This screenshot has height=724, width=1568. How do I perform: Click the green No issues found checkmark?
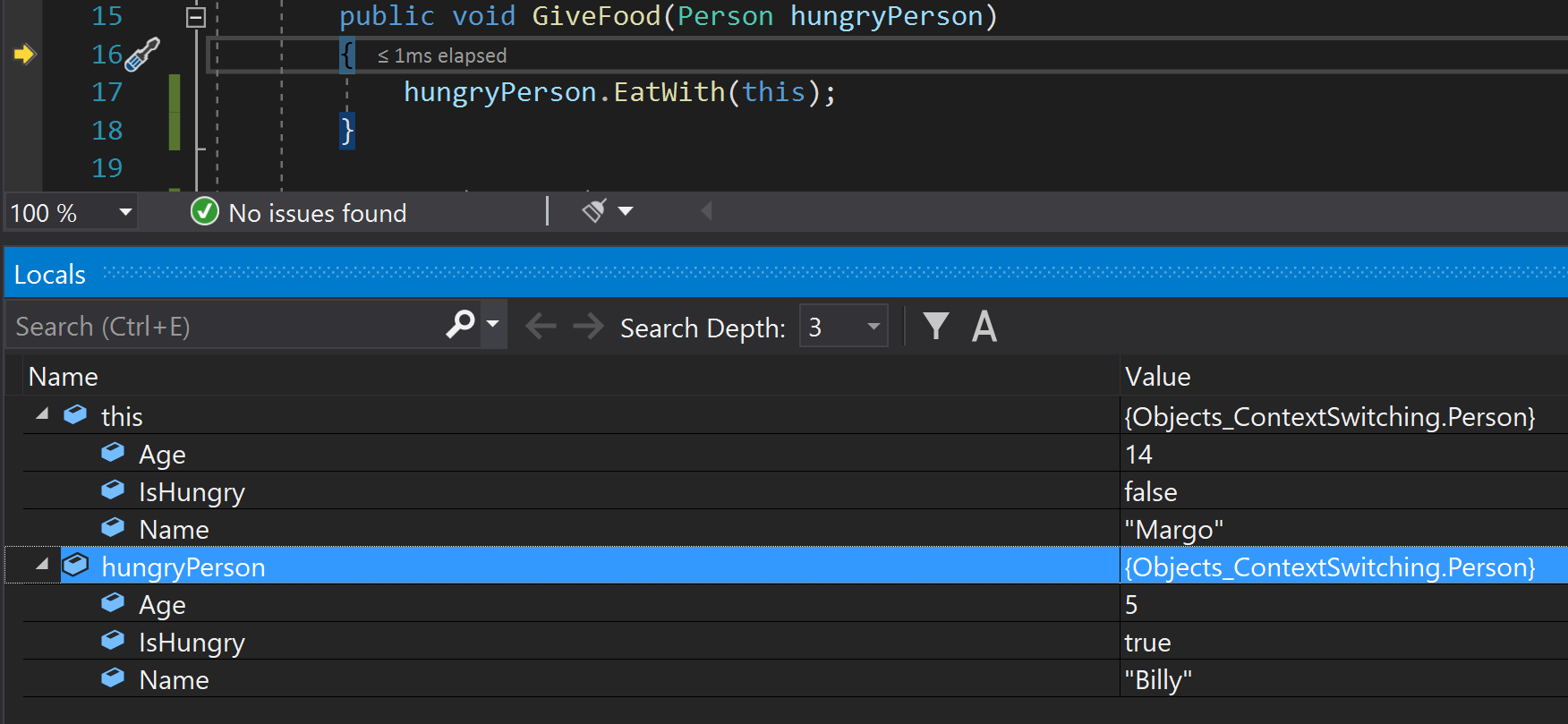(204, 212)
